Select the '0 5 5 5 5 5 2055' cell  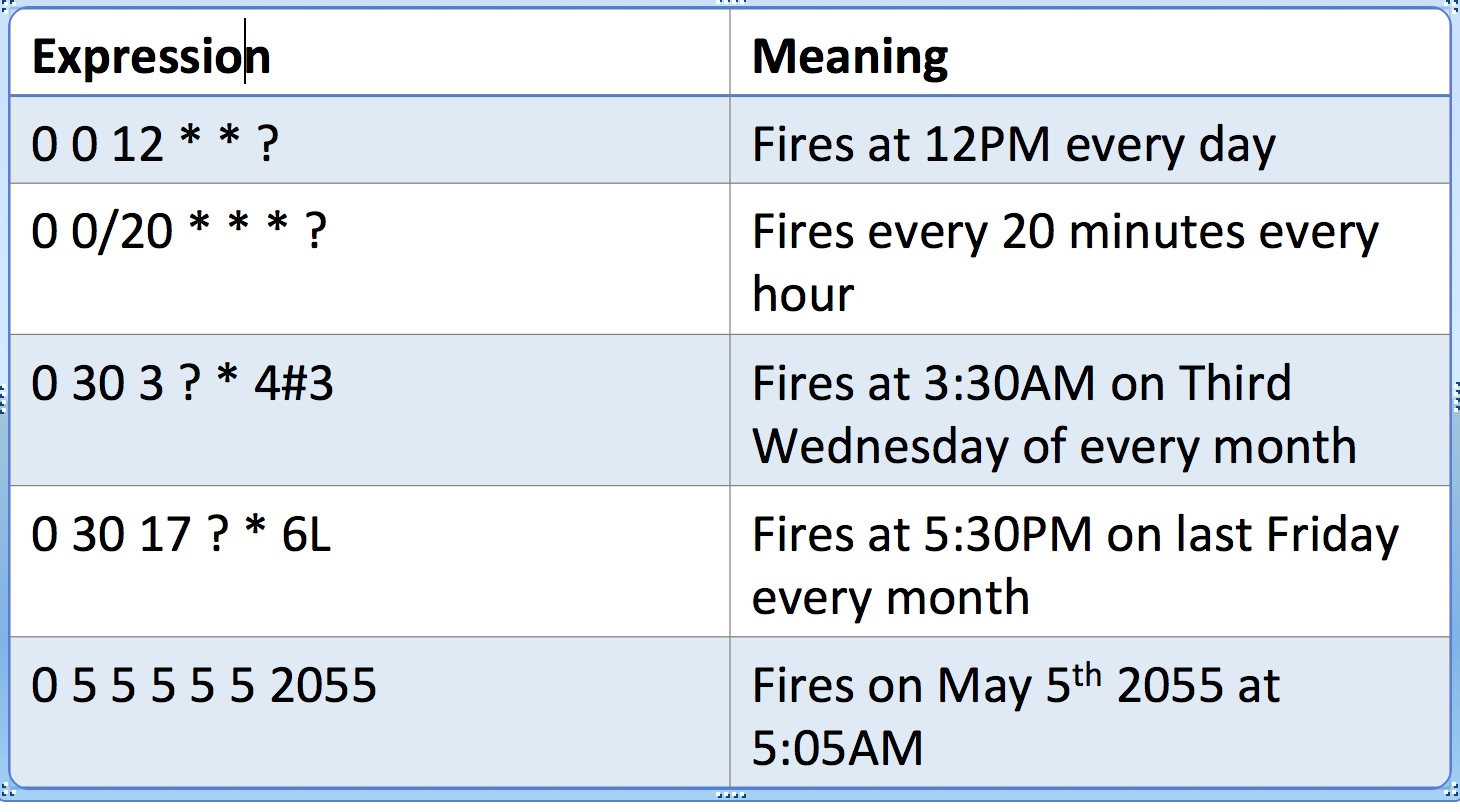370,712
